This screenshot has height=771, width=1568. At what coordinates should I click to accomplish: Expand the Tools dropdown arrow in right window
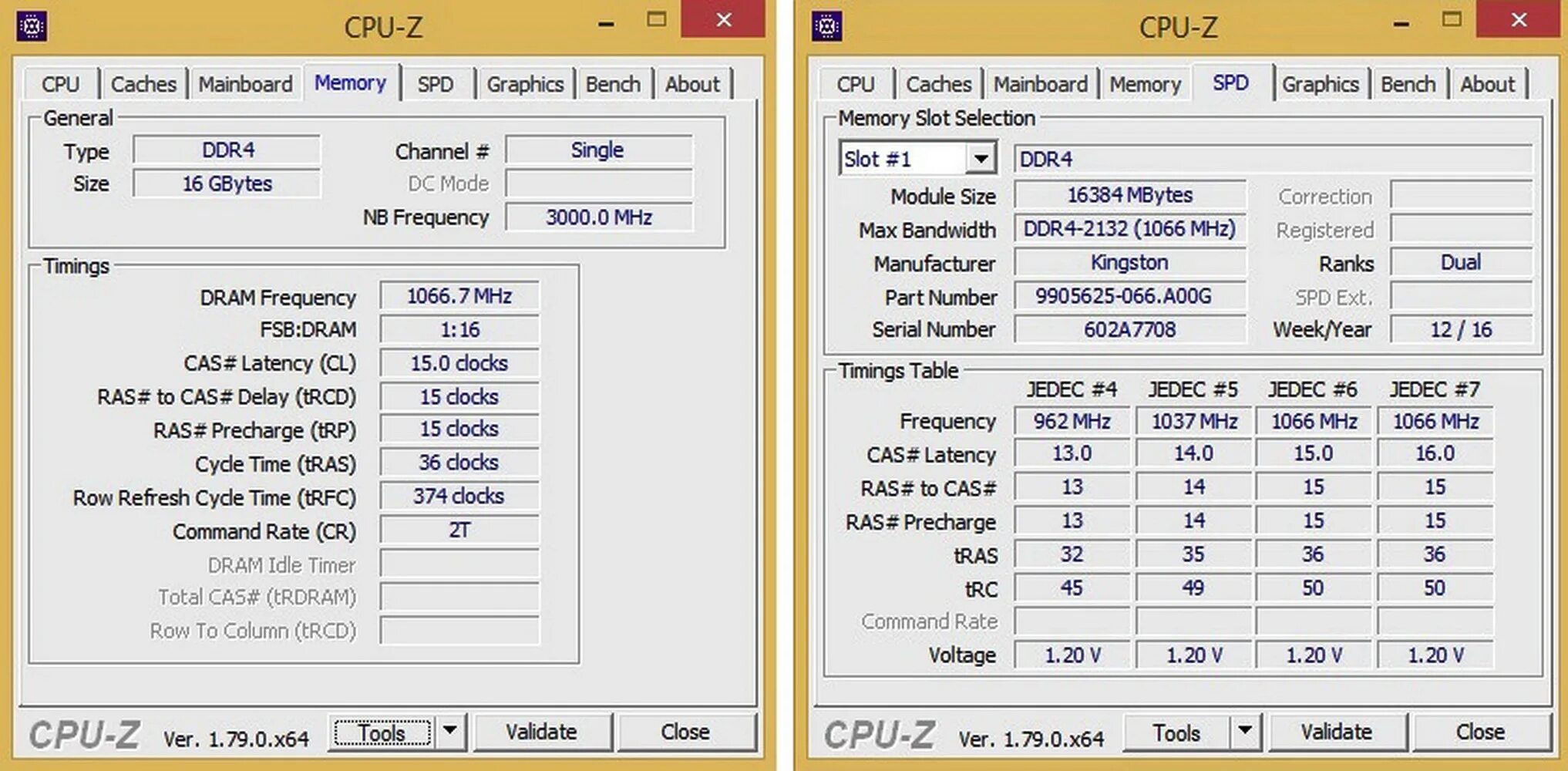click(1246, 730)
